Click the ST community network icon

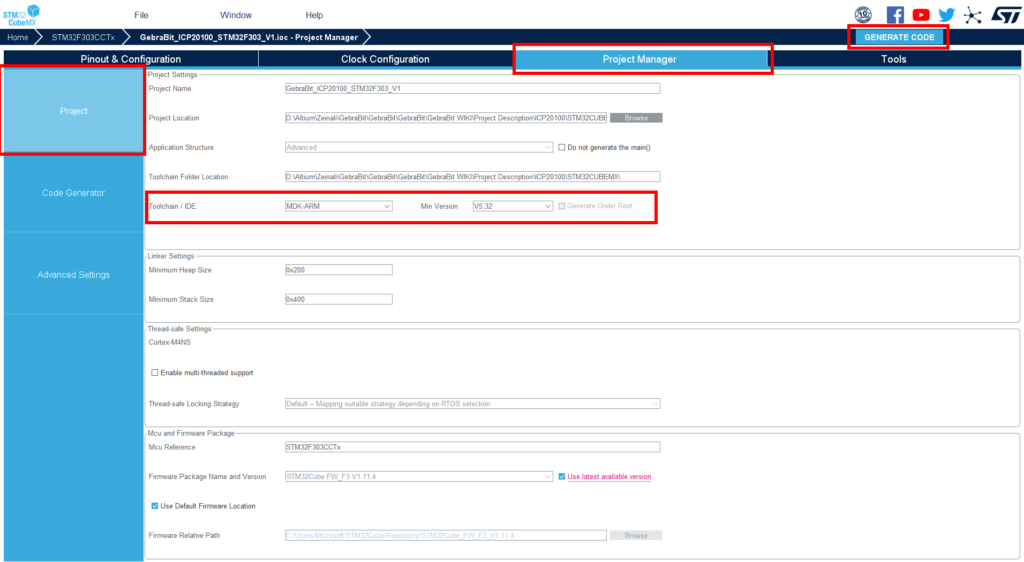[972, 15]
